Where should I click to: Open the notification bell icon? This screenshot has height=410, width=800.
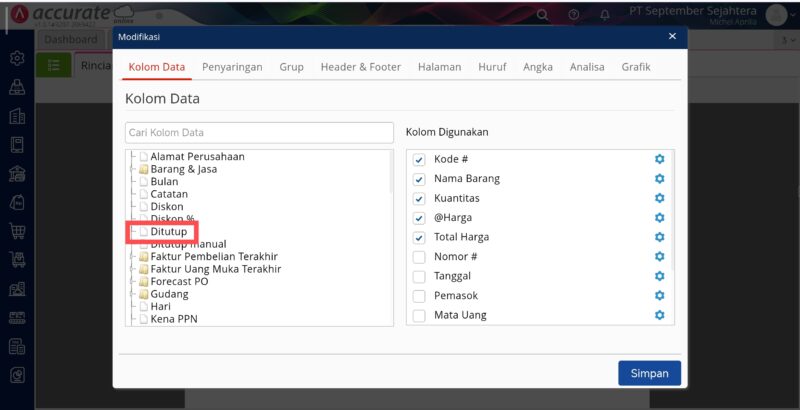point(604,15)
